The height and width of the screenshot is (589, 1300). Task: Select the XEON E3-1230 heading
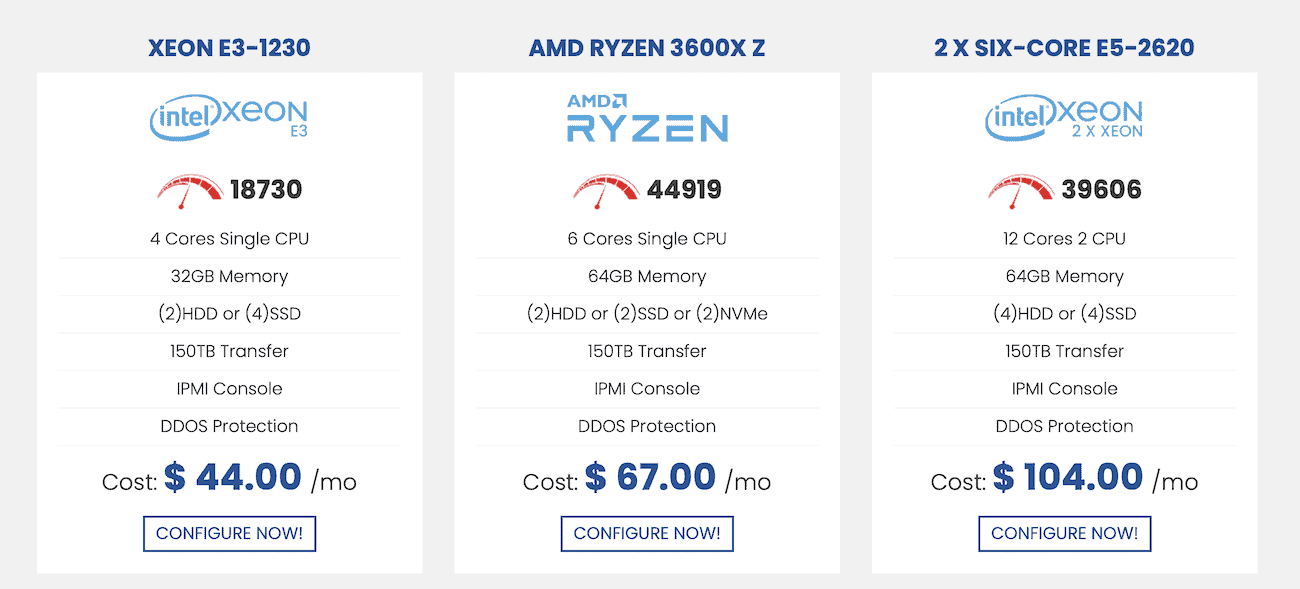click(x=229, y=48)
